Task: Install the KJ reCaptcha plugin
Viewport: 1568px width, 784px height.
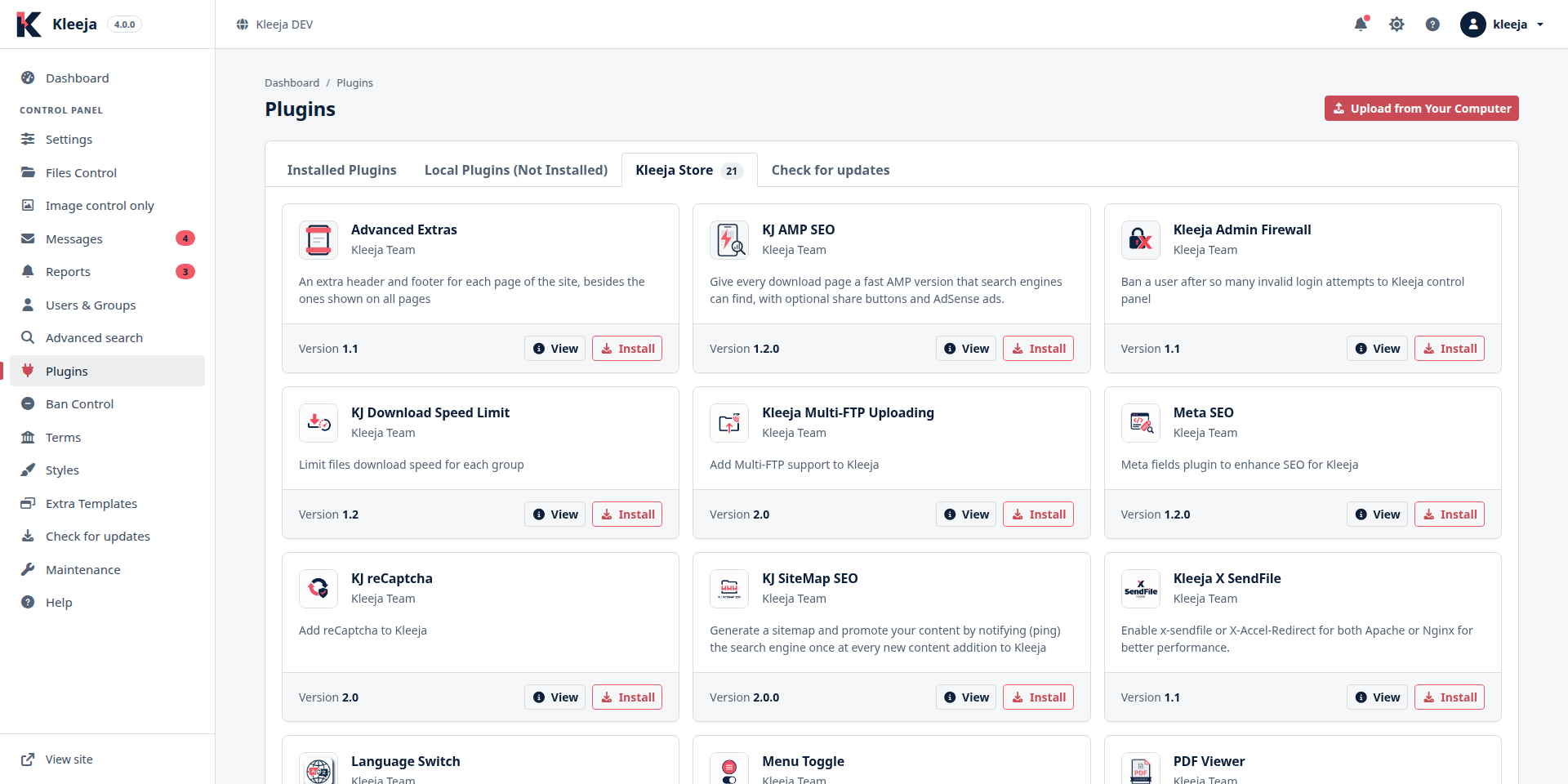Action: click(627, 697)
